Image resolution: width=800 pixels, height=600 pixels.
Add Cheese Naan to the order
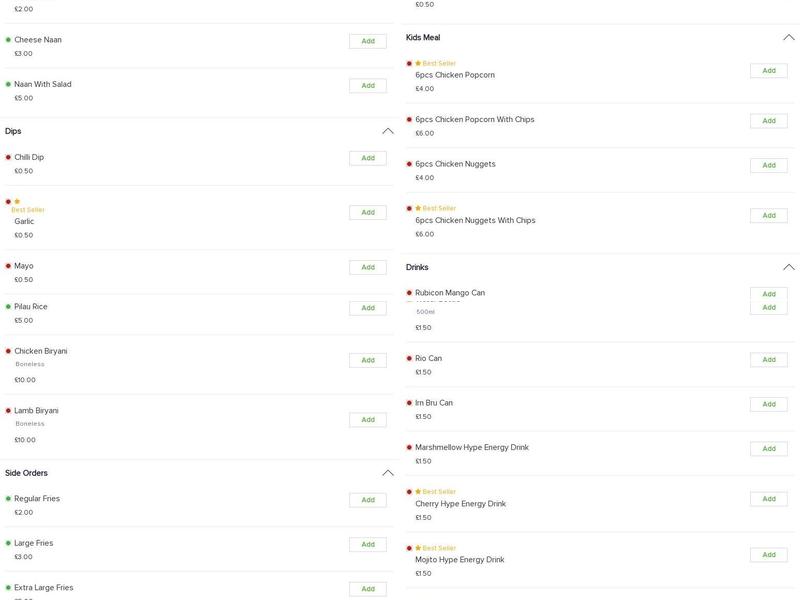tap(368, 41)
